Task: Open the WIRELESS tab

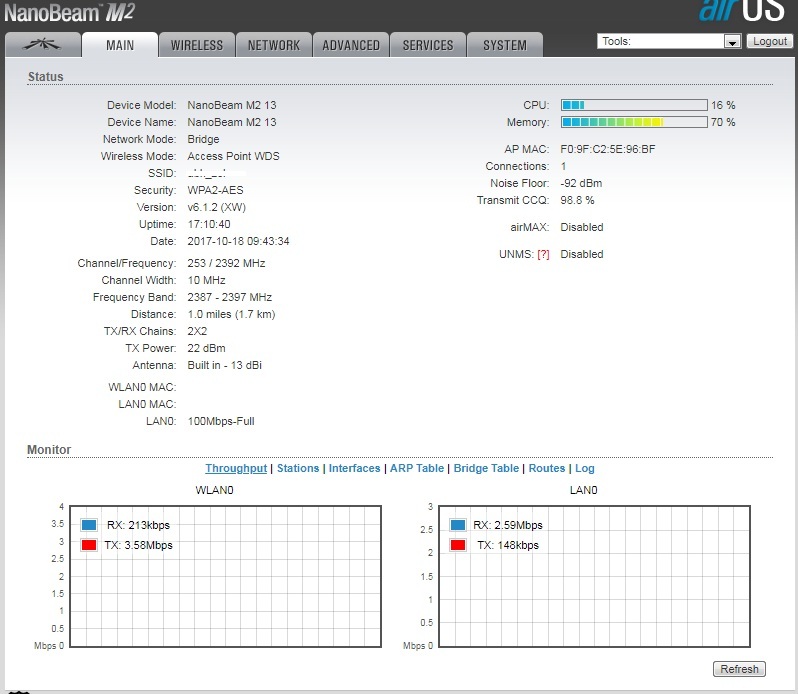Action: [x=197, y=45]
